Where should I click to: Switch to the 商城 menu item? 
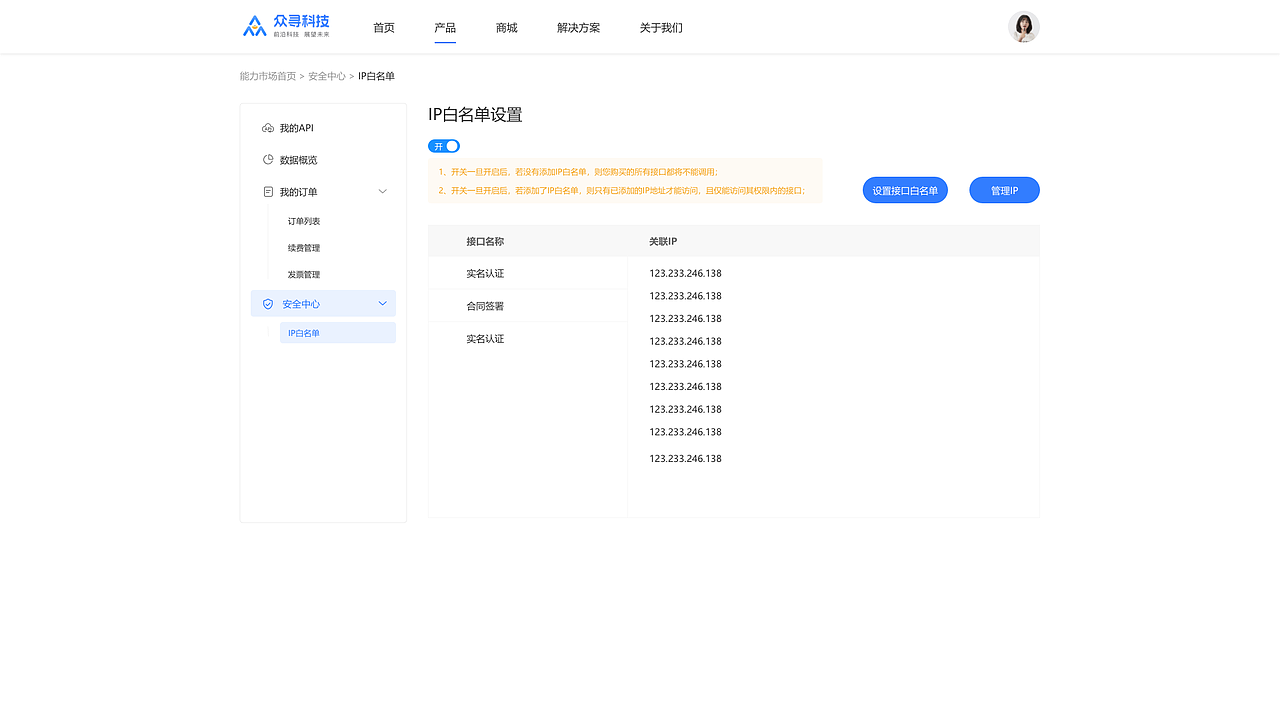[x=506, y=27]
